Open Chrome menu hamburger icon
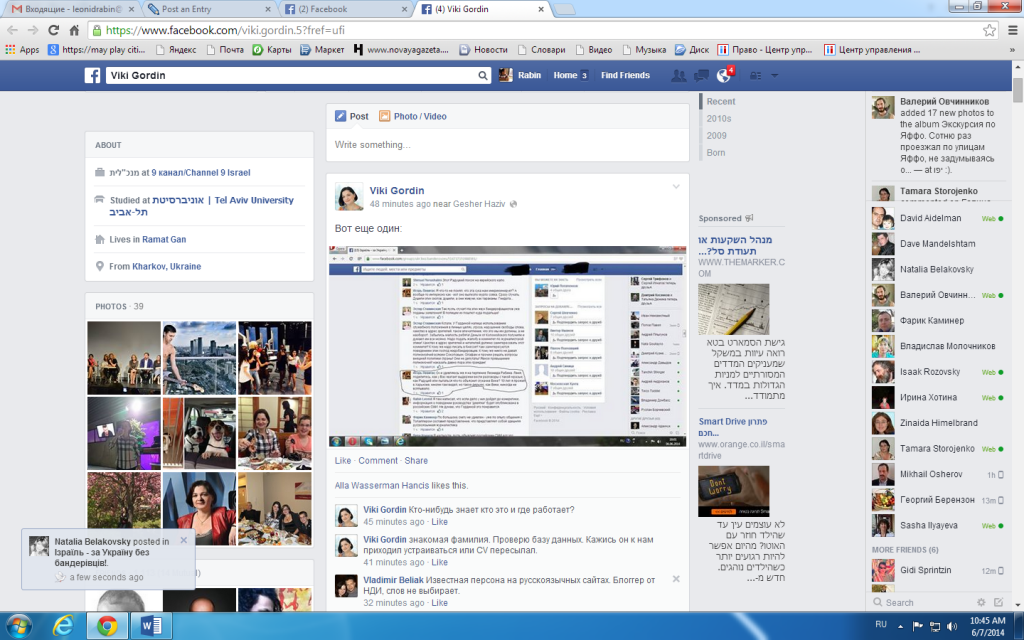1024x640 pixels. click(x=1012, y=30)
